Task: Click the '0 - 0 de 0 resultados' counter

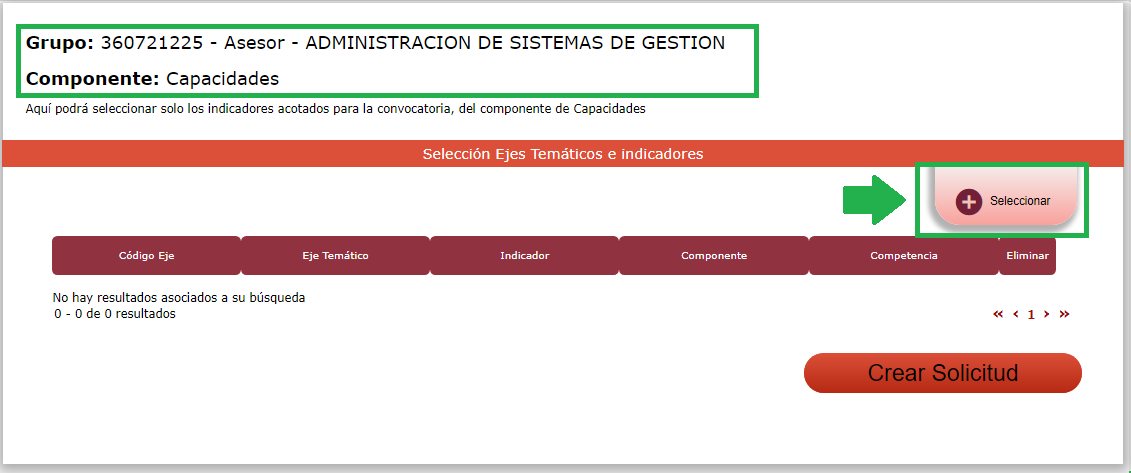Action: pyautogui.click(x=115, y=314)
